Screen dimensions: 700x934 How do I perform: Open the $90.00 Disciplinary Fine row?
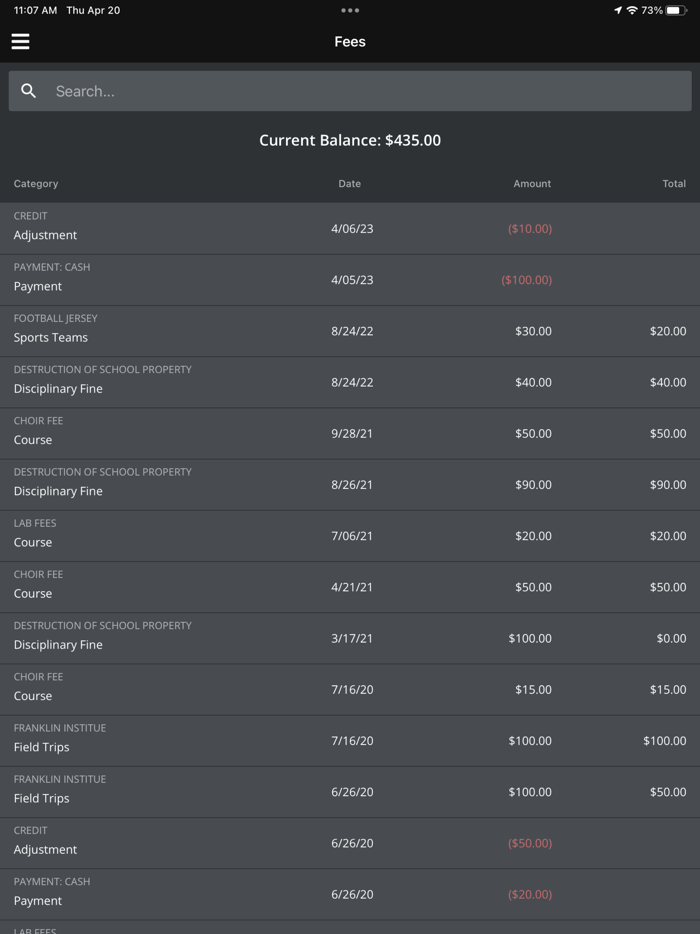[350, 485]
